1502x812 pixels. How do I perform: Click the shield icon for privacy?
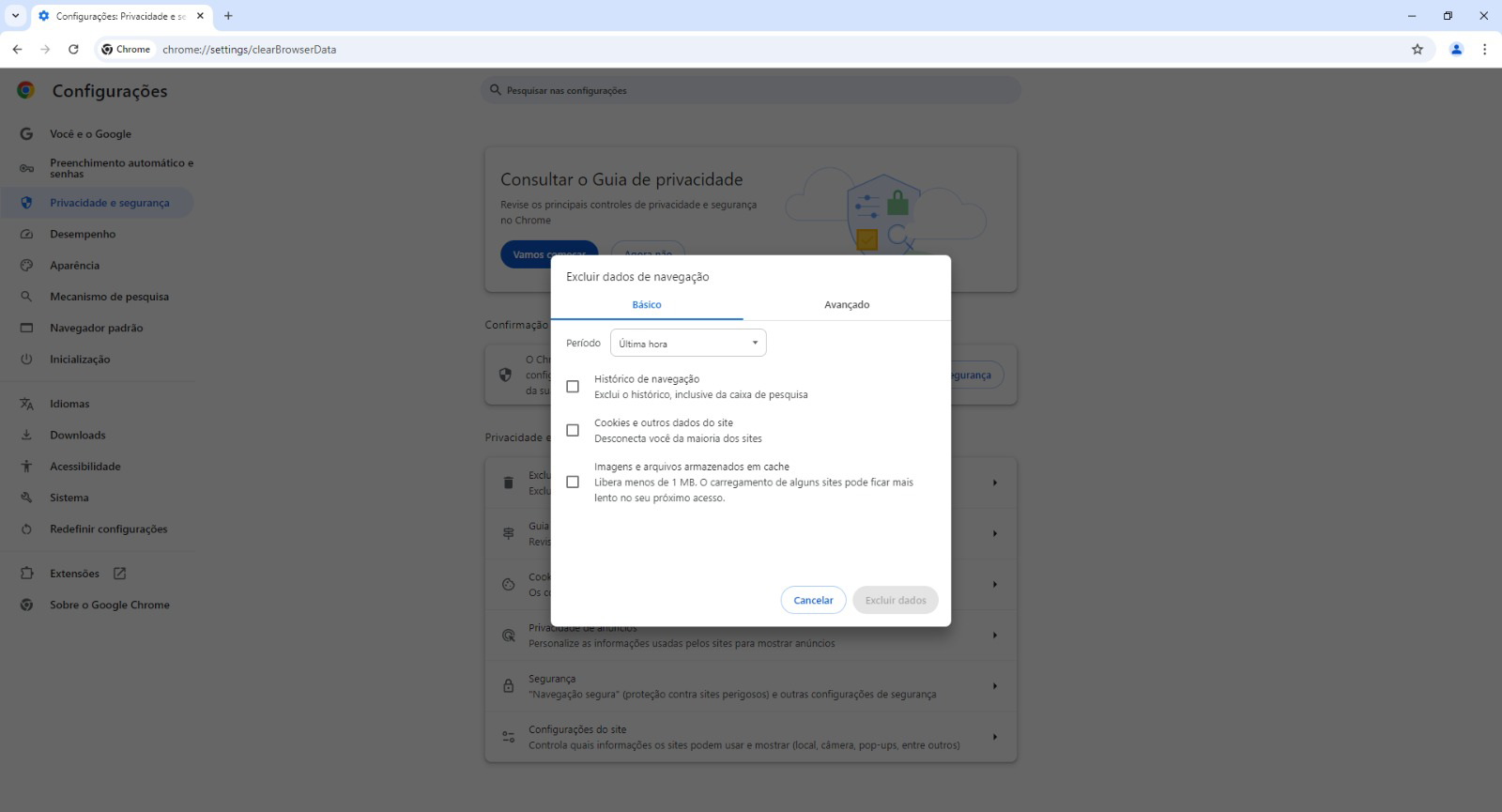[26, 203]
